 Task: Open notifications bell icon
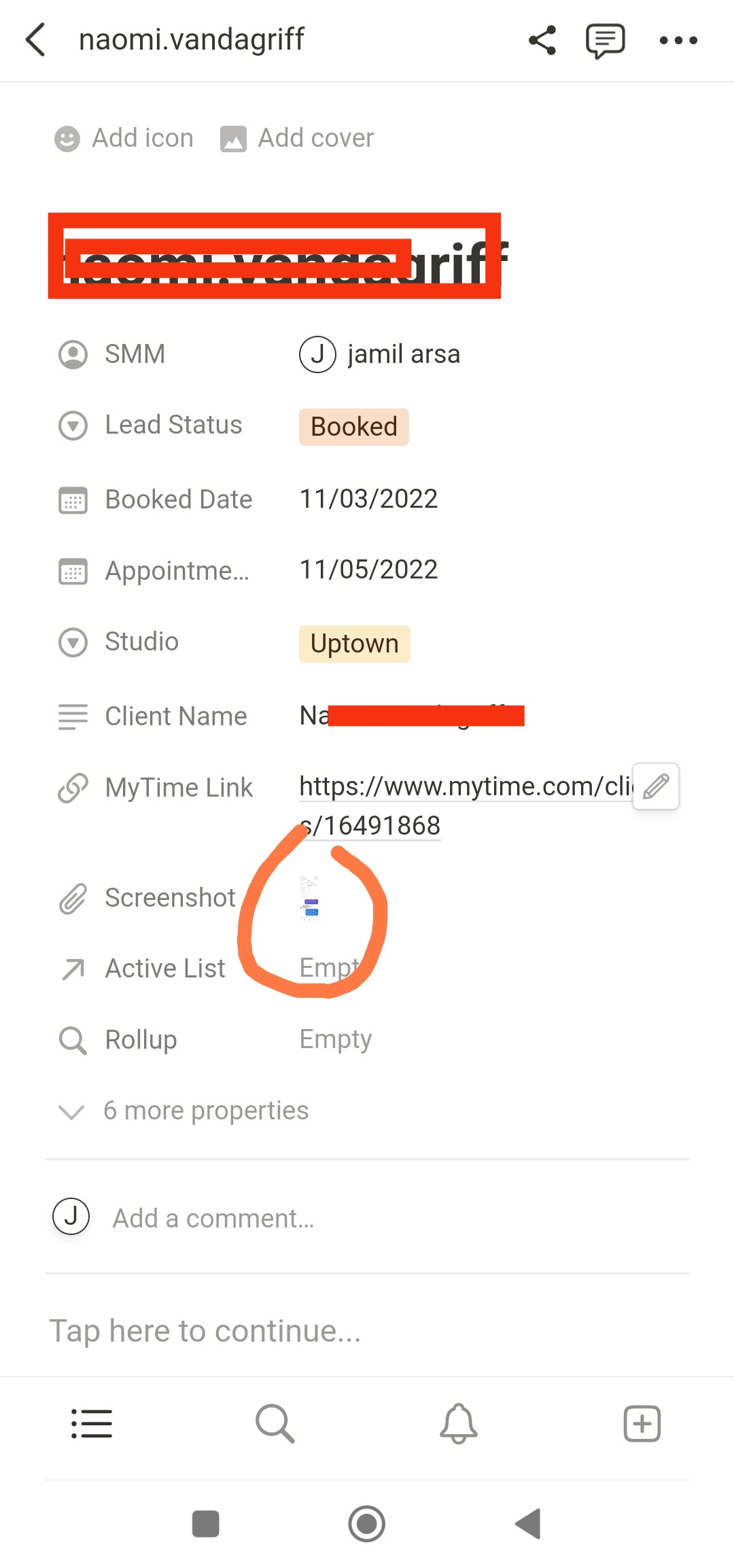click(459, 1423)
